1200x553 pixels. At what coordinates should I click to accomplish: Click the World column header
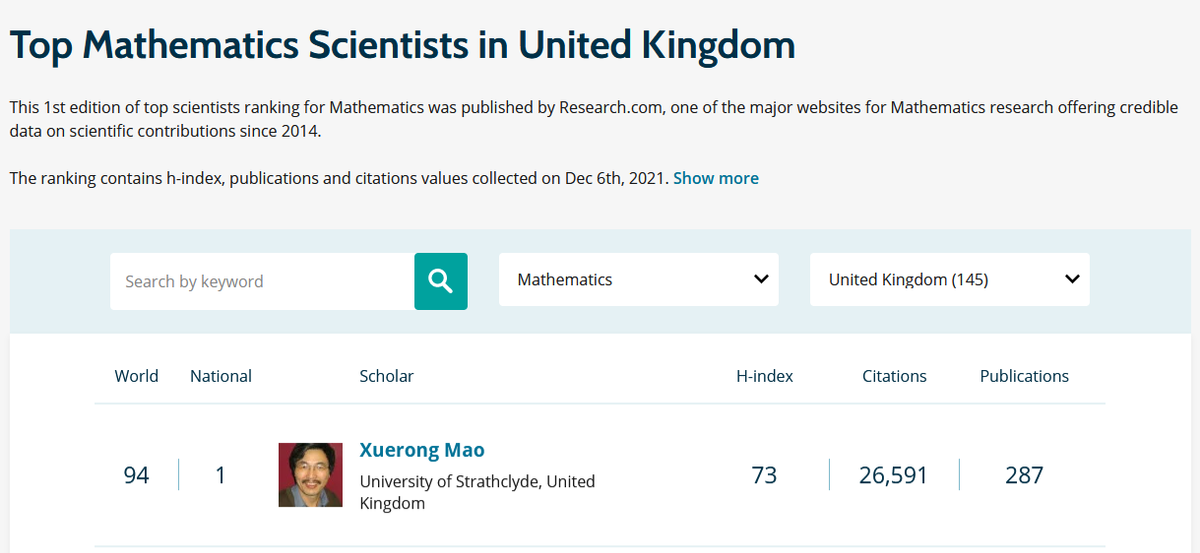coord(136,376)
